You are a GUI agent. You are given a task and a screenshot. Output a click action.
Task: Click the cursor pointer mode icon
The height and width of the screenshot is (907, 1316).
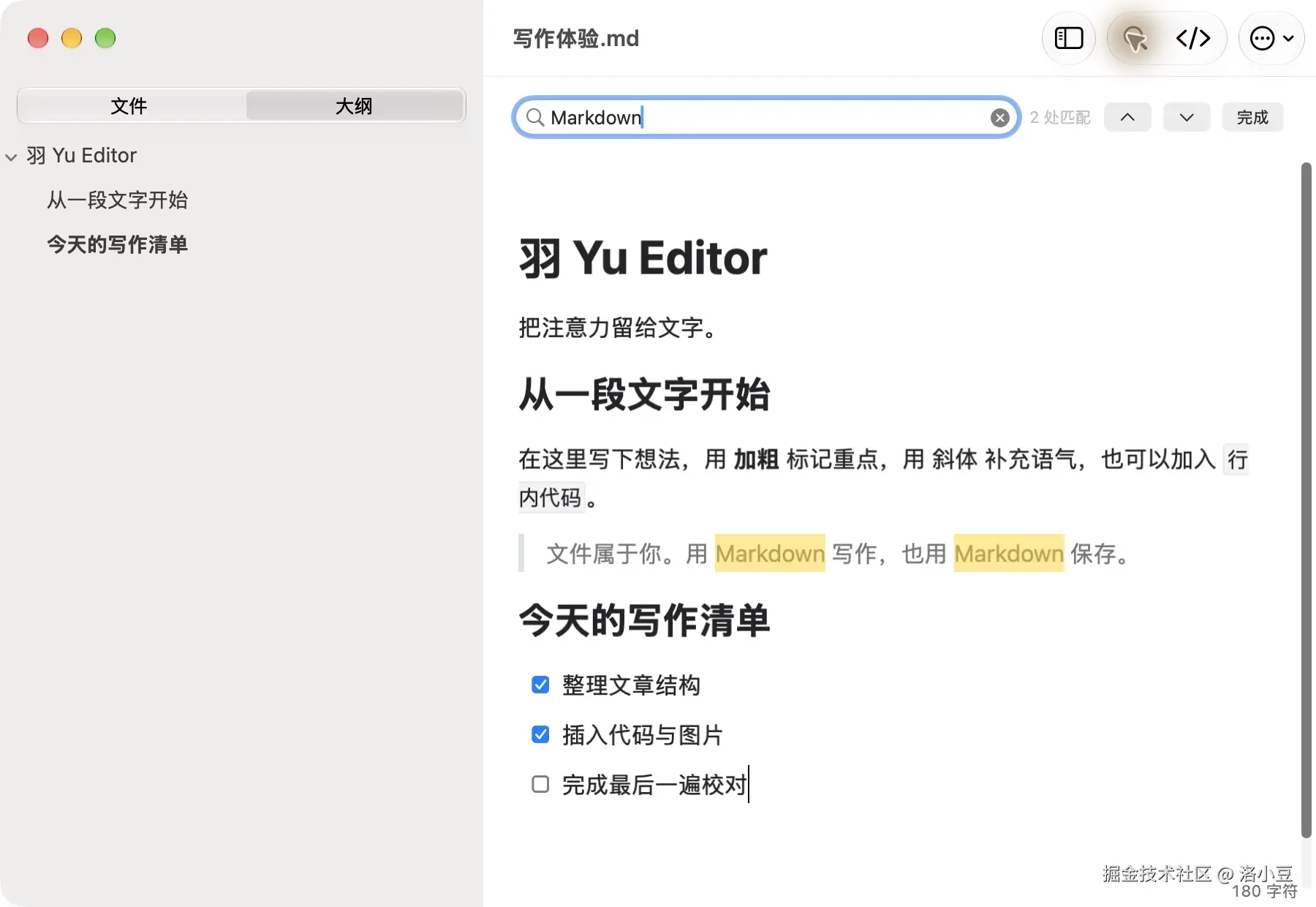1135,38
